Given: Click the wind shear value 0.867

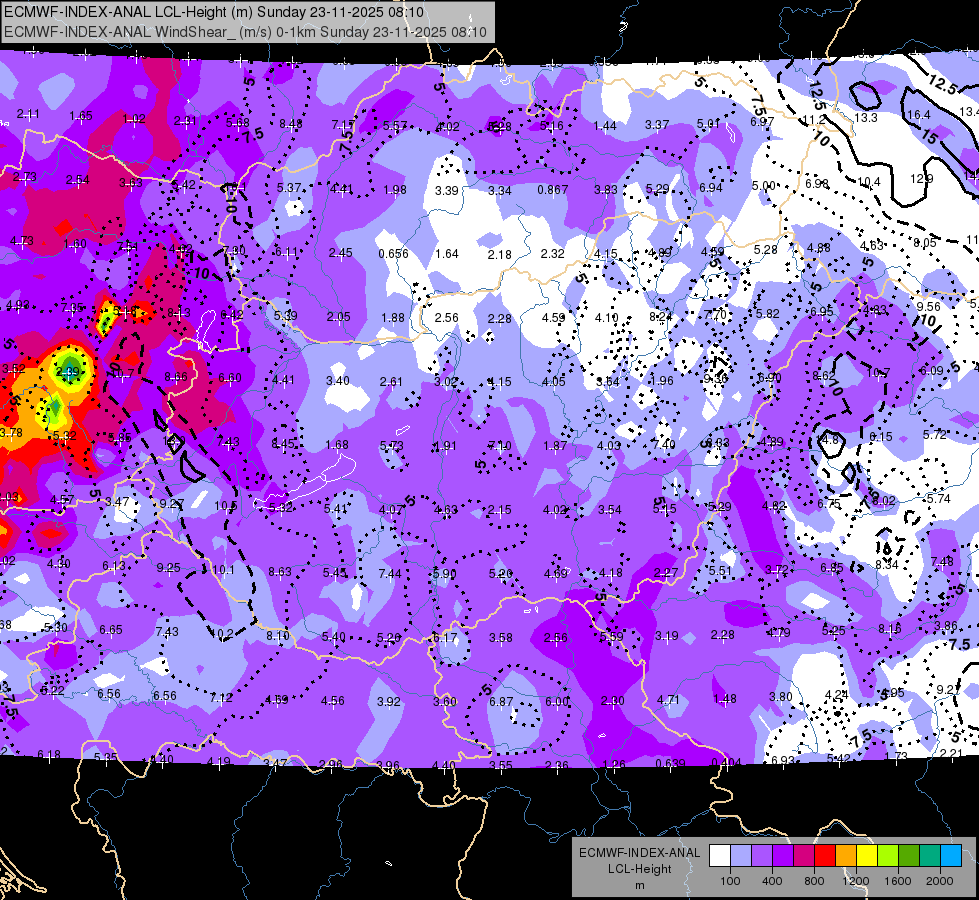Looking at the screenshot, I should tap(553, 189).
